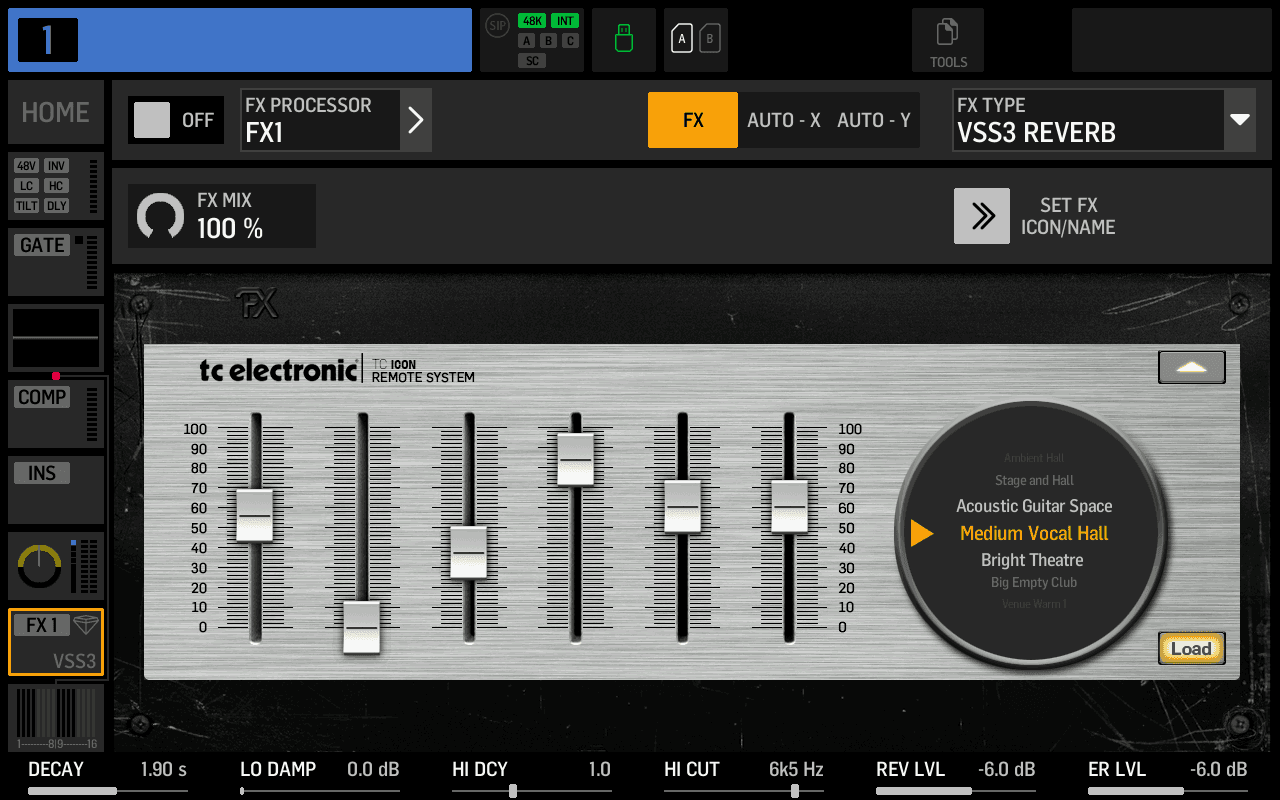Select SD card slot B icon
The height and width of the screenshot is (800, 1280).
click(710, 39)
